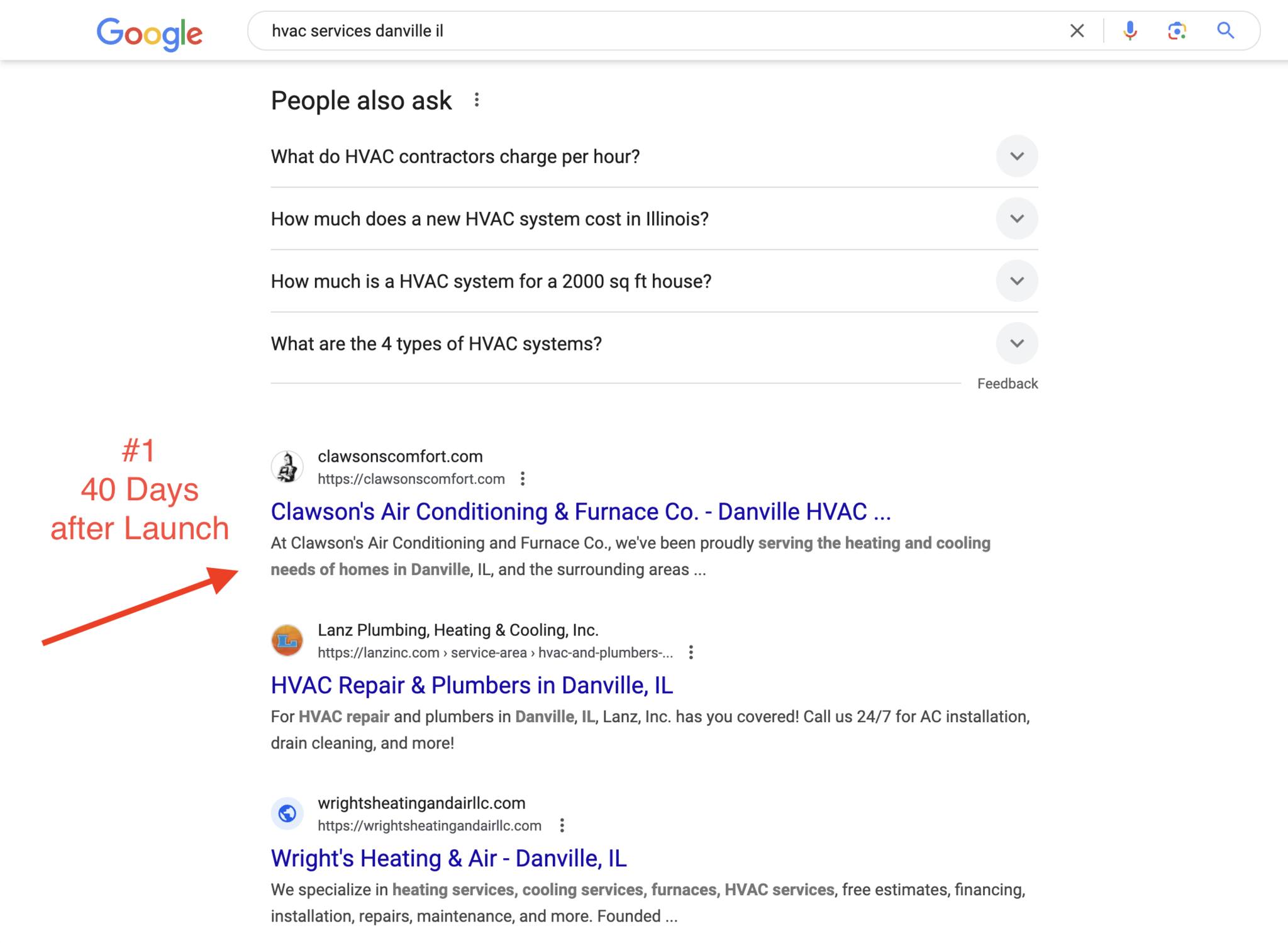Click the Feedback link
1288x943 pixels.
(1008, 384)
